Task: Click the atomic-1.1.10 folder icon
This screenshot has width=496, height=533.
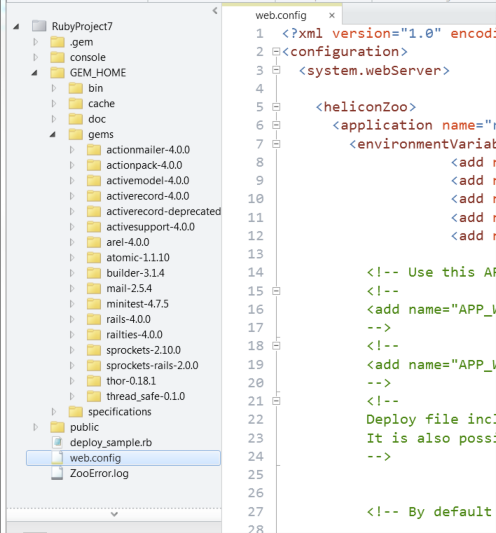Action: (94, 258)
